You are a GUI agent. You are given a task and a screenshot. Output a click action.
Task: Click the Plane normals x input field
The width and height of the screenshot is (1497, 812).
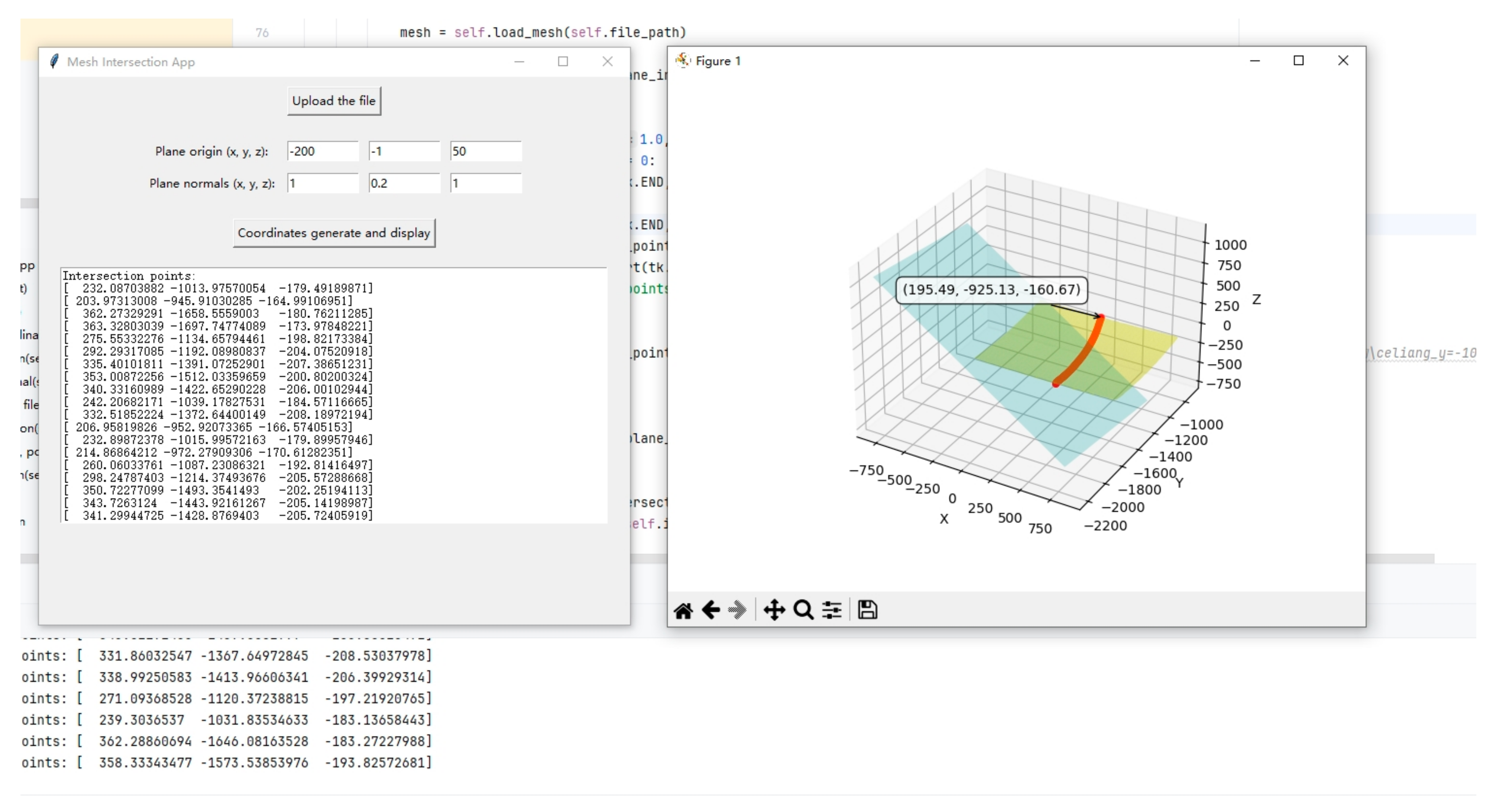[x=322, y=183]
